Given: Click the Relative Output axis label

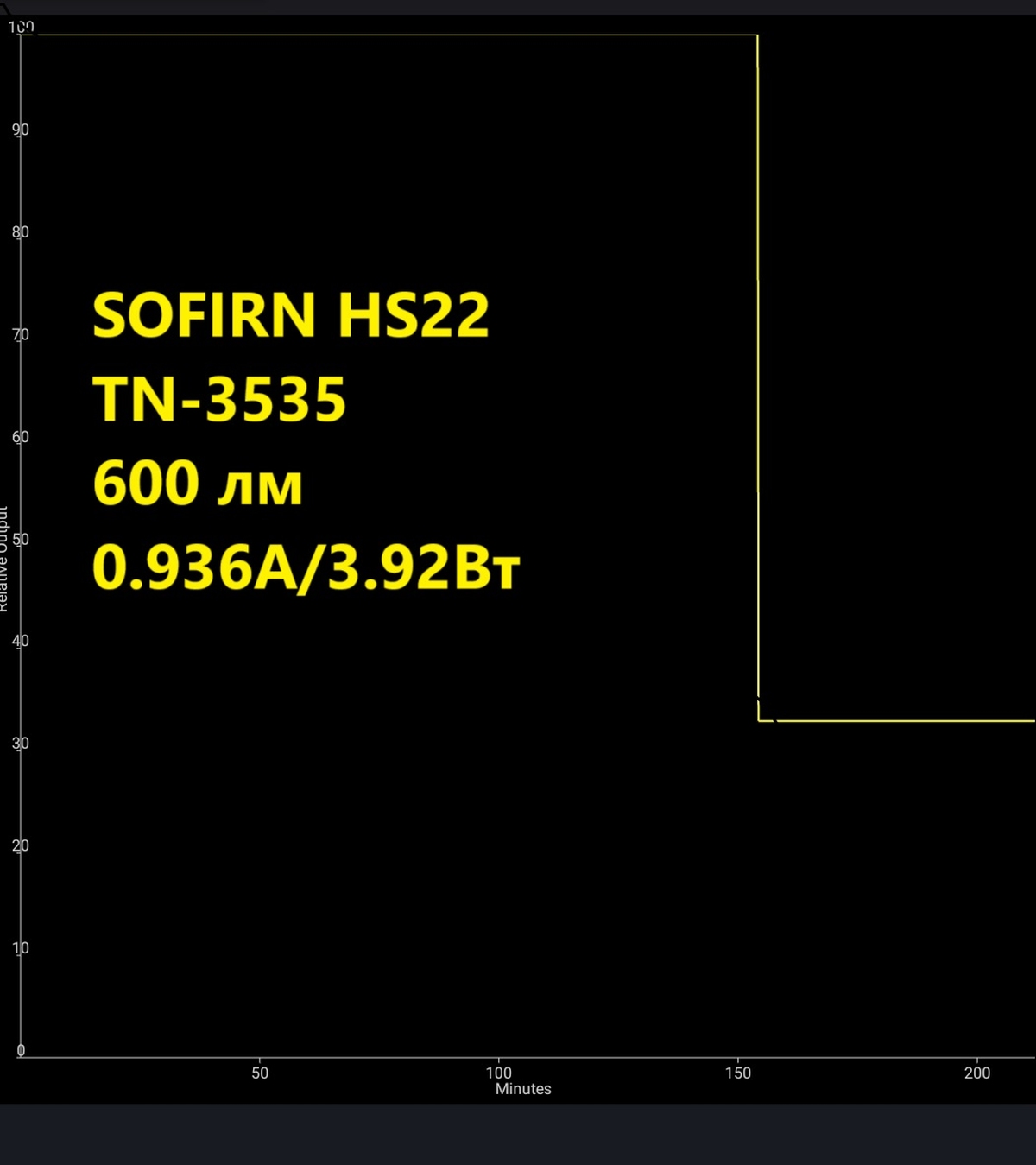Looking at the screenshot, I should pyautogui.click(x=3, y=559).
